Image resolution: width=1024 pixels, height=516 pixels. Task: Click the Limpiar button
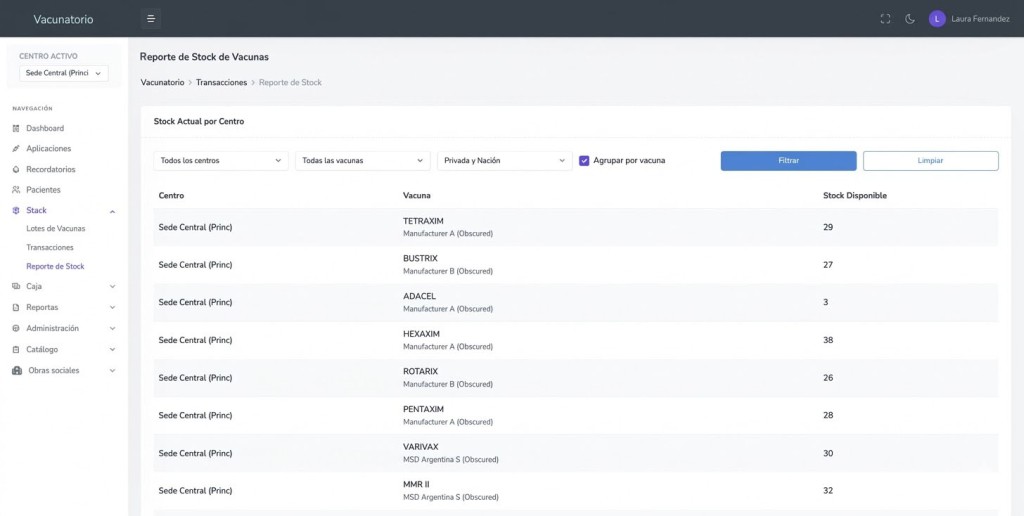pyautogui.click(x=930, y=160)
